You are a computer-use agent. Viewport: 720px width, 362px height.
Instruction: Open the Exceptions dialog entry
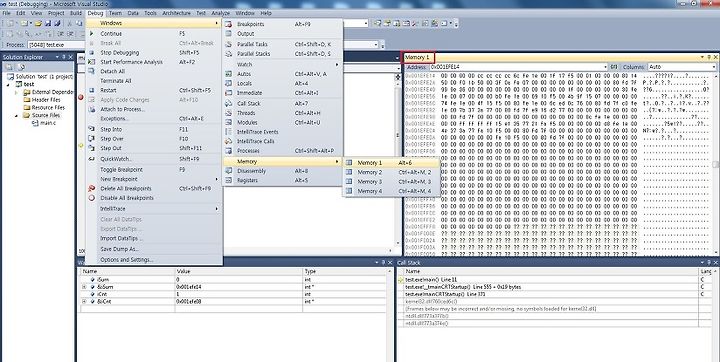(x=154, y=119)
